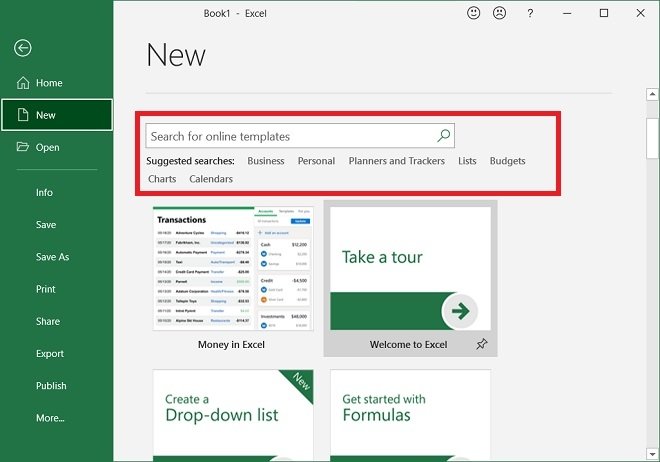660x462 pixels.
Task: Pick Planners and Trackers suggestion
Action: (397, 161)
